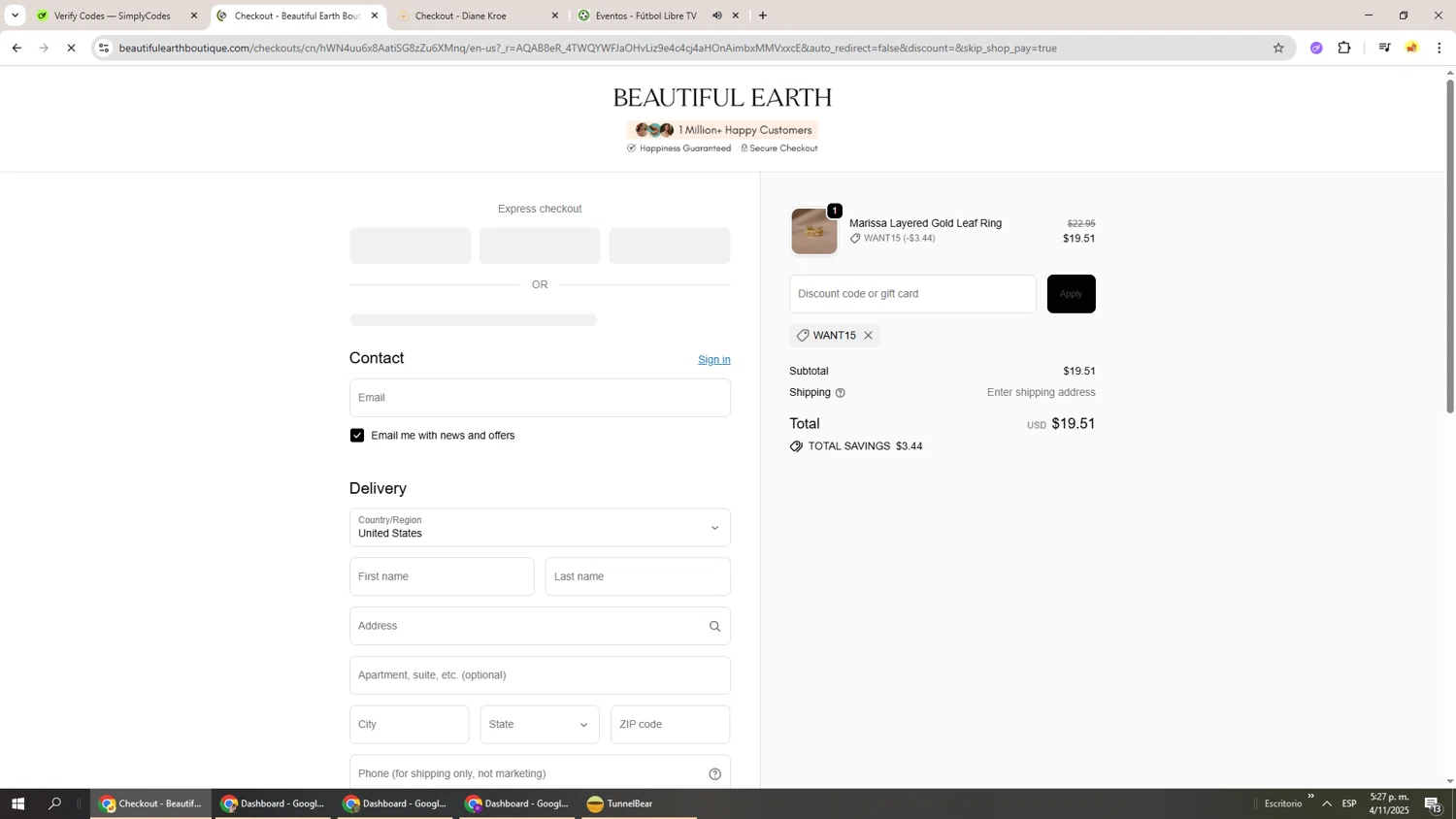1456x819 pixels.
Task: Stop loading the page
Action: (71, 48)
